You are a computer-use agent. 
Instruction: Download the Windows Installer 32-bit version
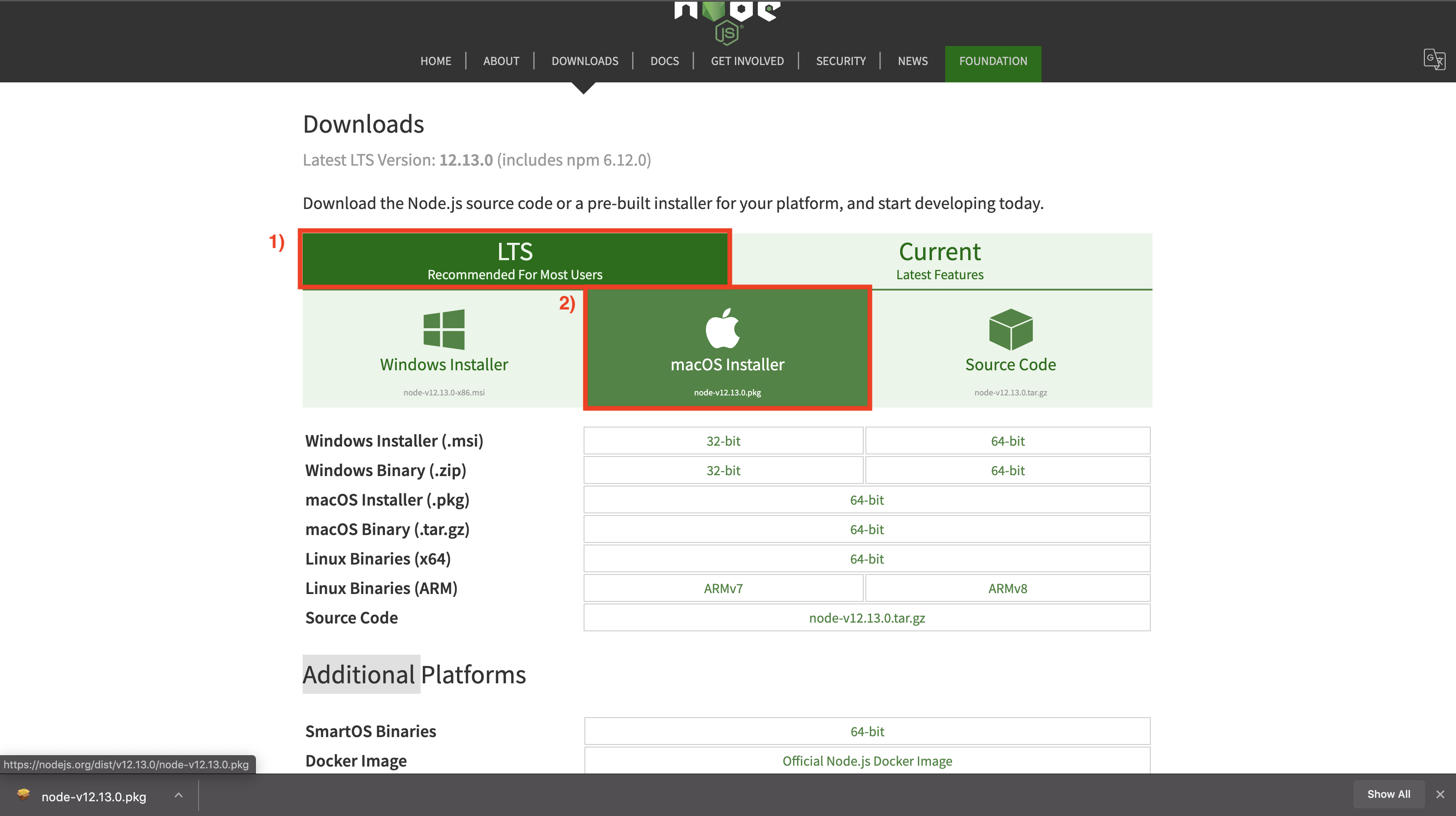click(x=724, y=441)
